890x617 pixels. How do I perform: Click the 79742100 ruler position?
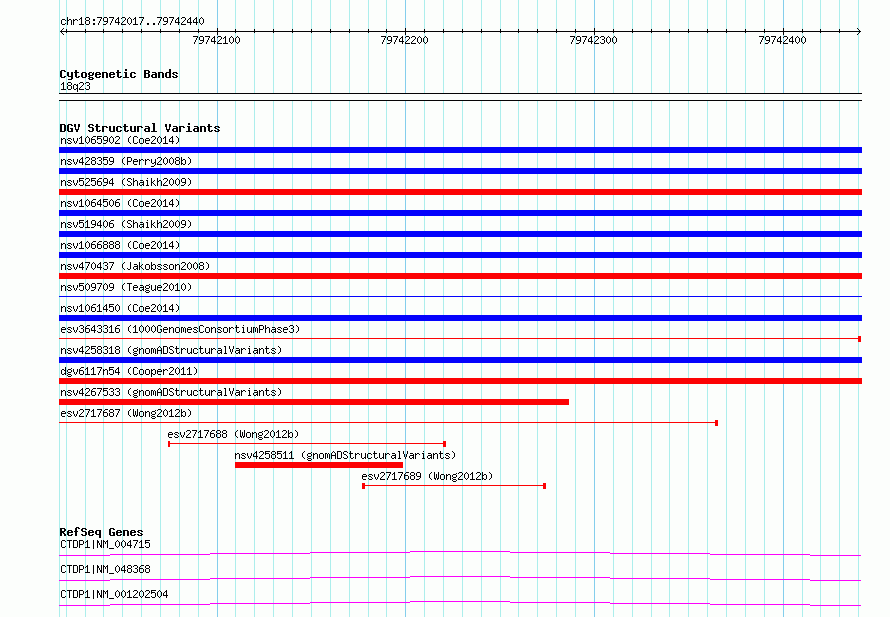coord(216,40)
